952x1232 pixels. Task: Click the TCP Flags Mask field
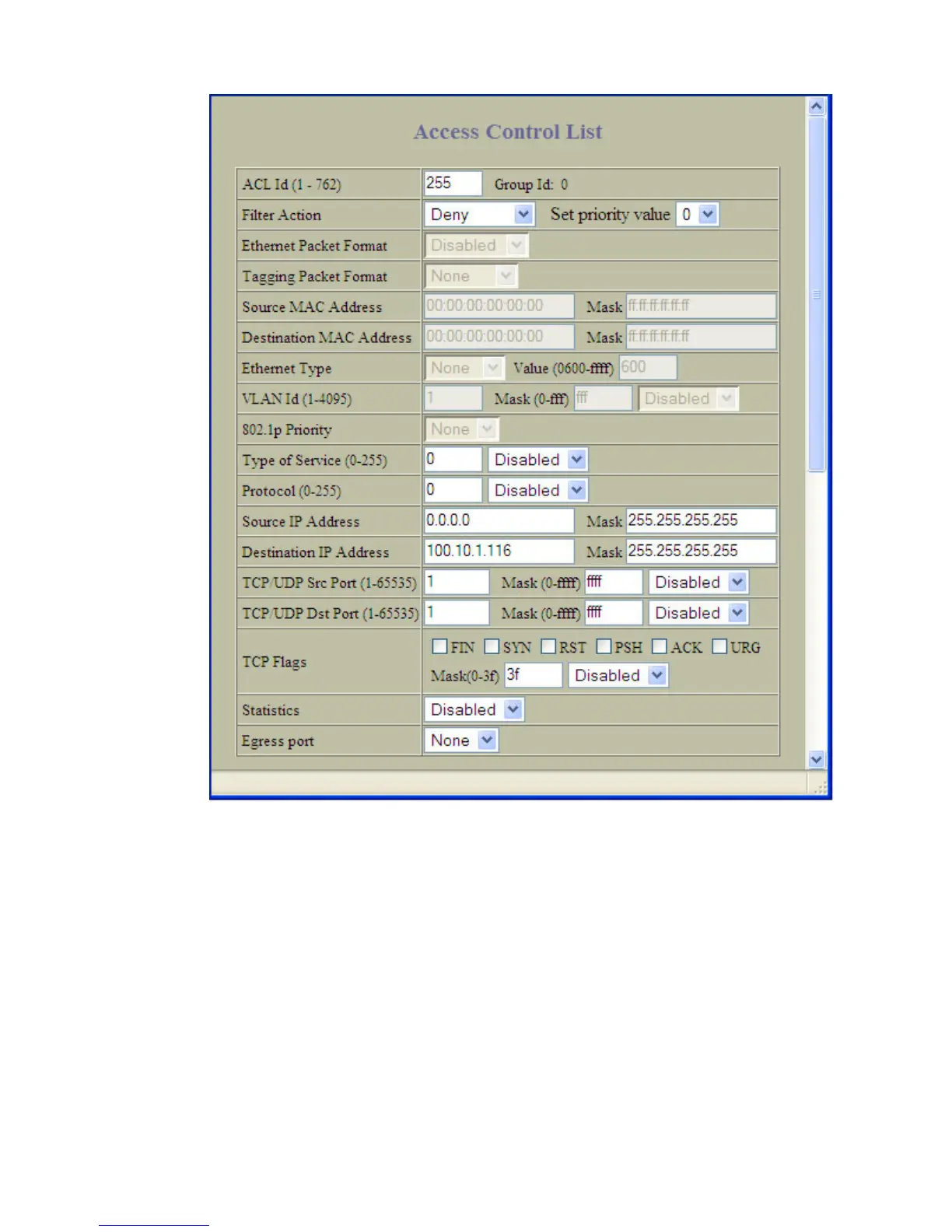[533, 675]
